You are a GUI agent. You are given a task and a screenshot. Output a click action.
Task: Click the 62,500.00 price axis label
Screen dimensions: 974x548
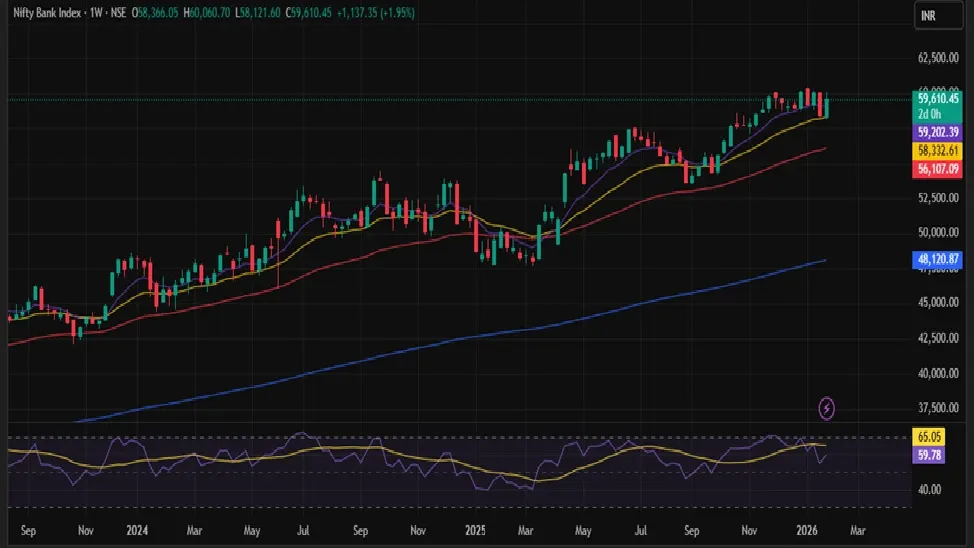coord(938,58)
